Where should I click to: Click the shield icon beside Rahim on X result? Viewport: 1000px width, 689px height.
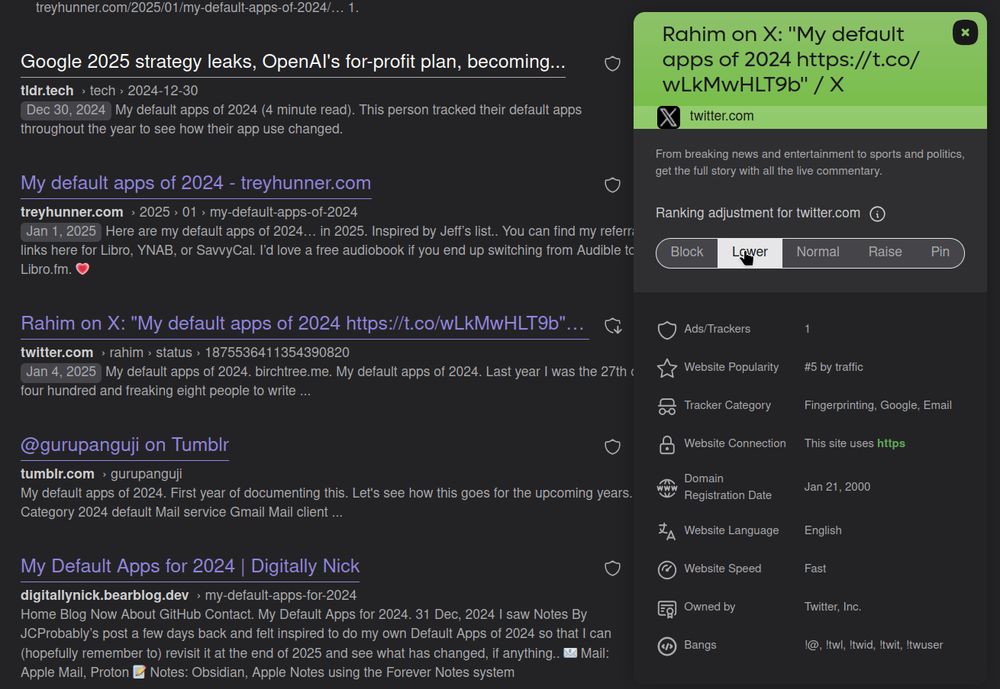pyautogui.click(x=613, y=325)
